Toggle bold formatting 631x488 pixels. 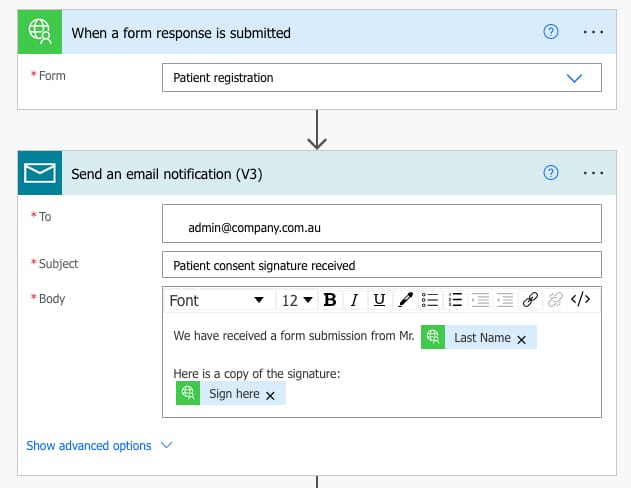click(330, 300)
